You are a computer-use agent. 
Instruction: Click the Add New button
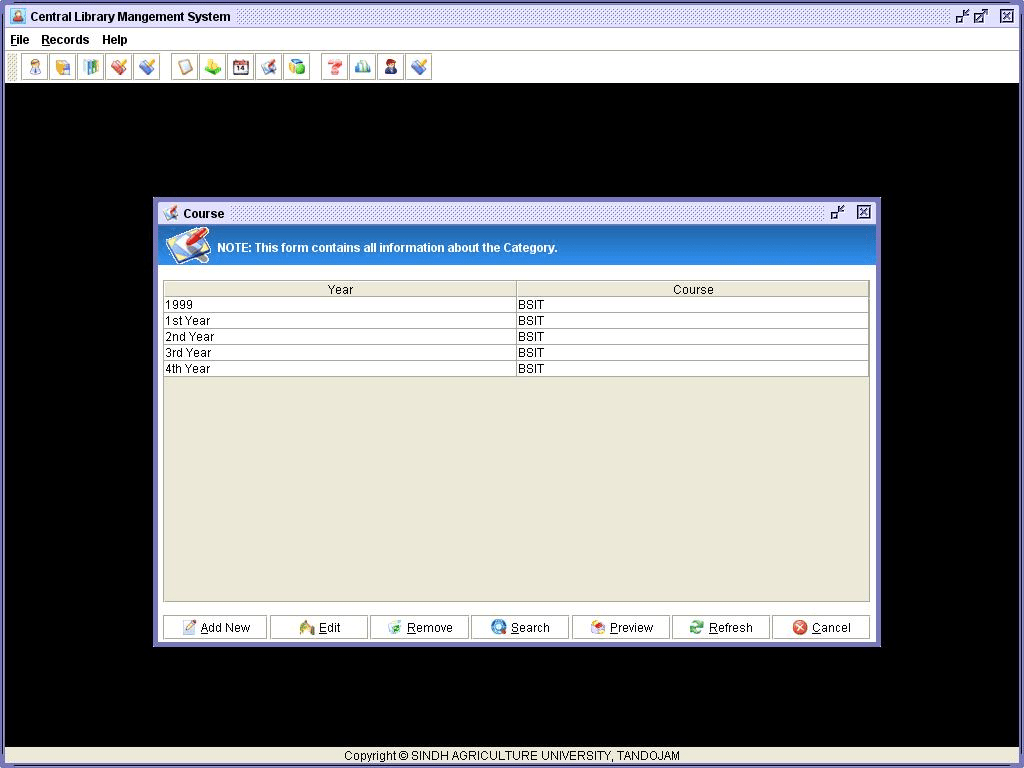[215, 627]
